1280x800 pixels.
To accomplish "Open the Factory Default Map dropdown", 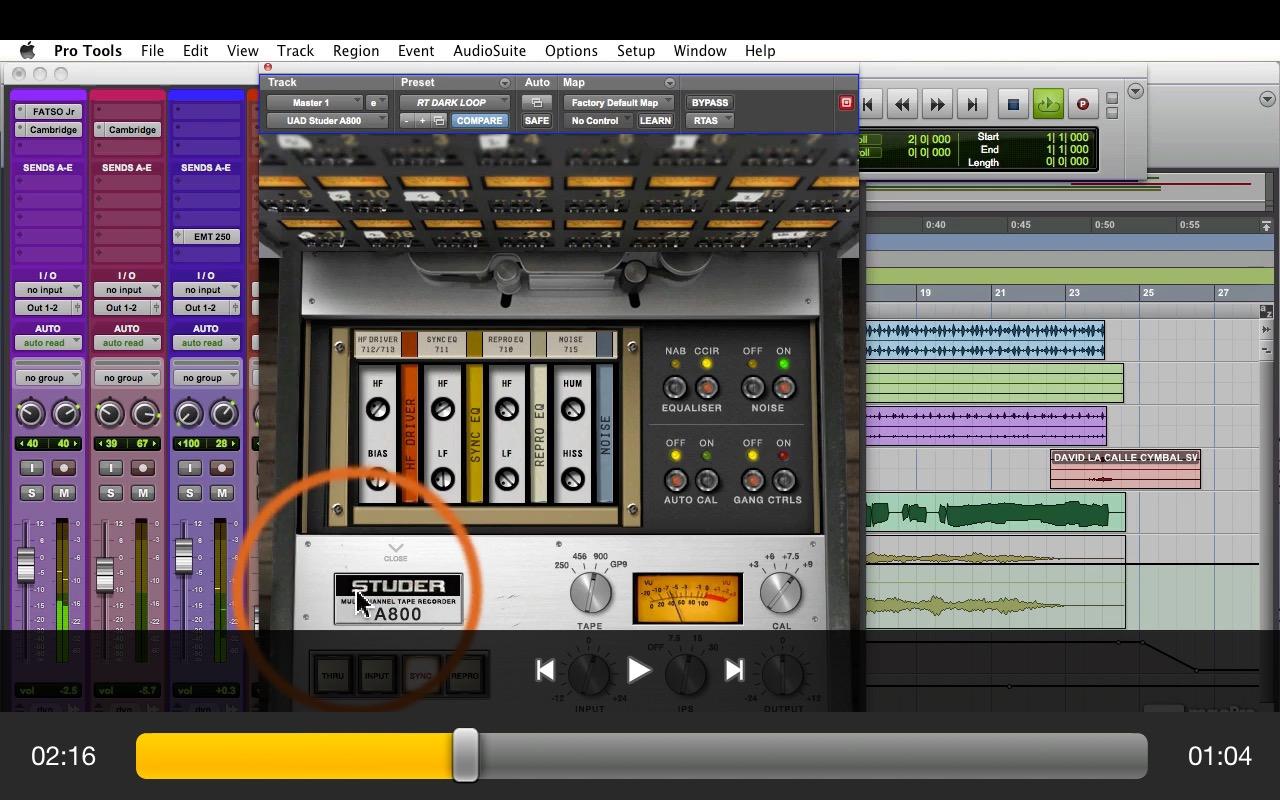I will click(619, 103).
